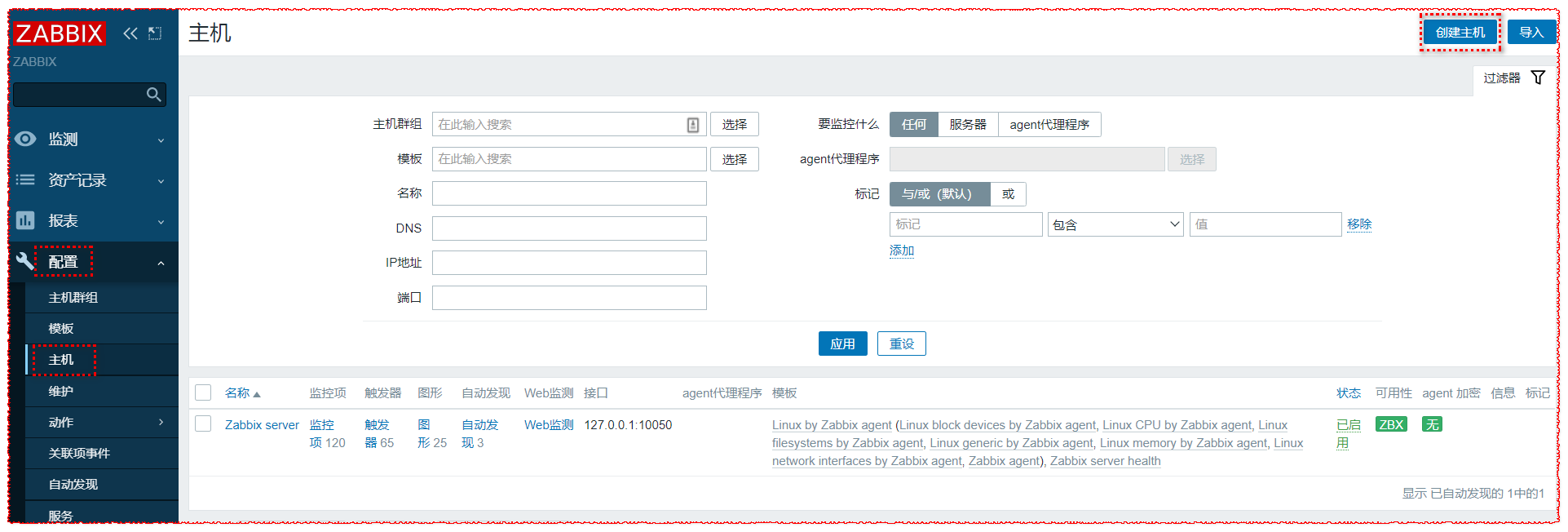Click the 资产记录 list icon
This screenshot has height=532, width=1568.
point(26,180)
